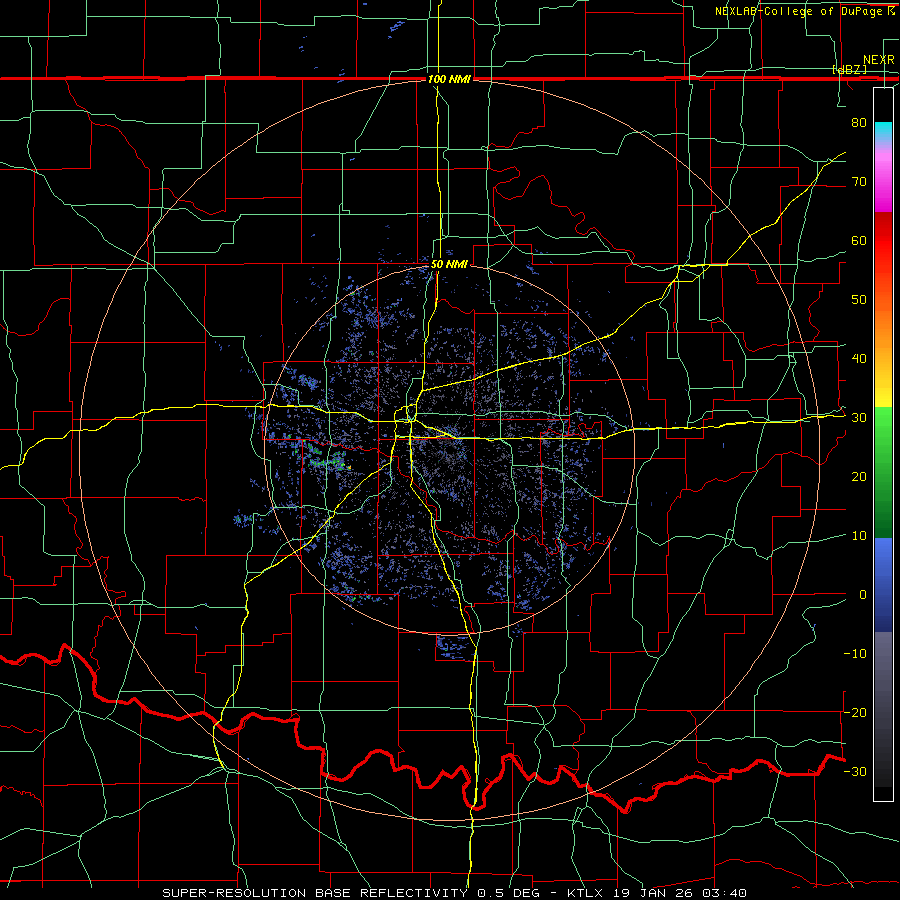Click the 40 value on dBZ scale
Viewport: 900px width, 900px height.
[x=859, y=359]
